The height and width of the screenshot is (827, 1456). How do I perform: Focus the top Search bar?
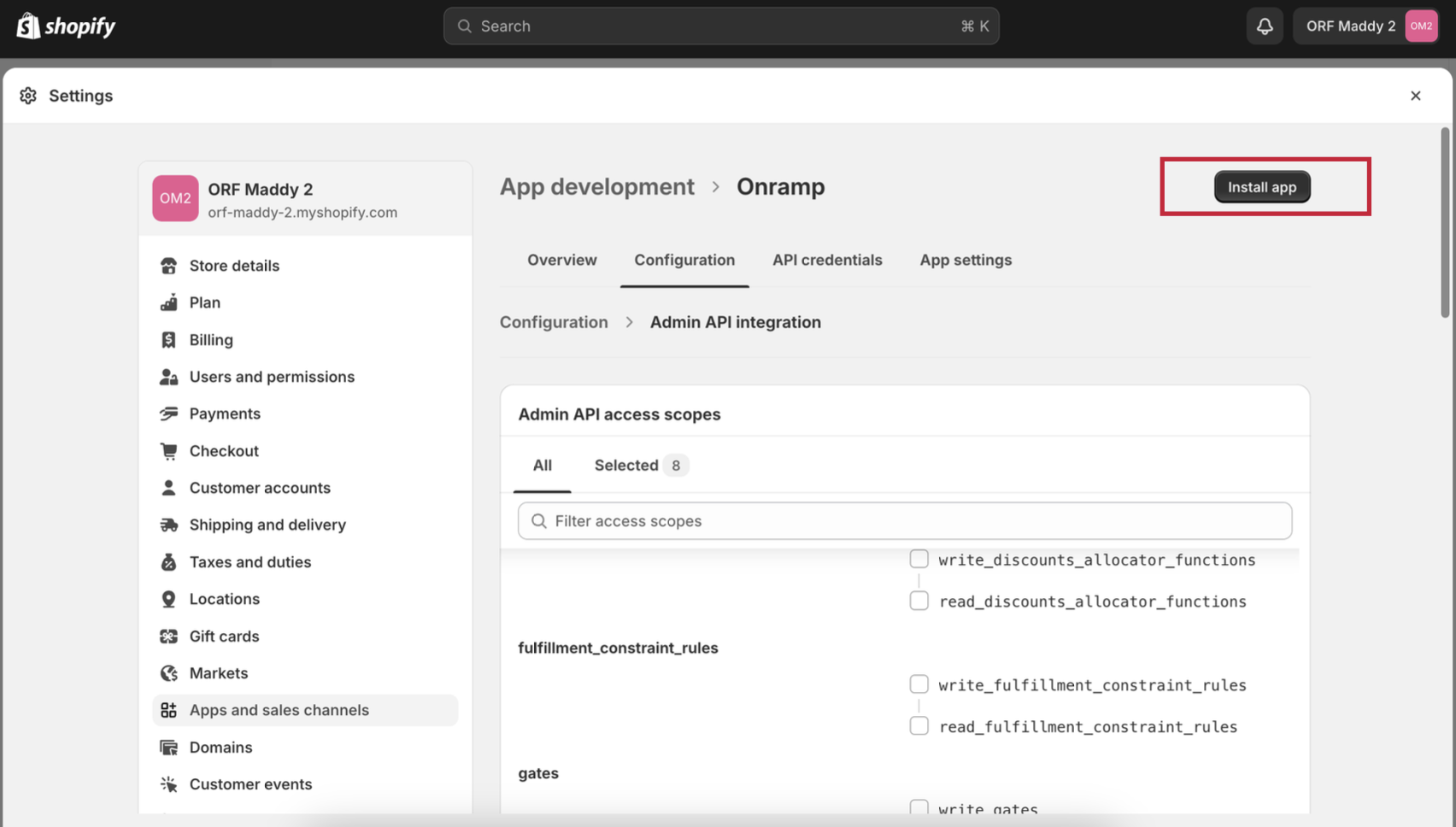(721, 26)
